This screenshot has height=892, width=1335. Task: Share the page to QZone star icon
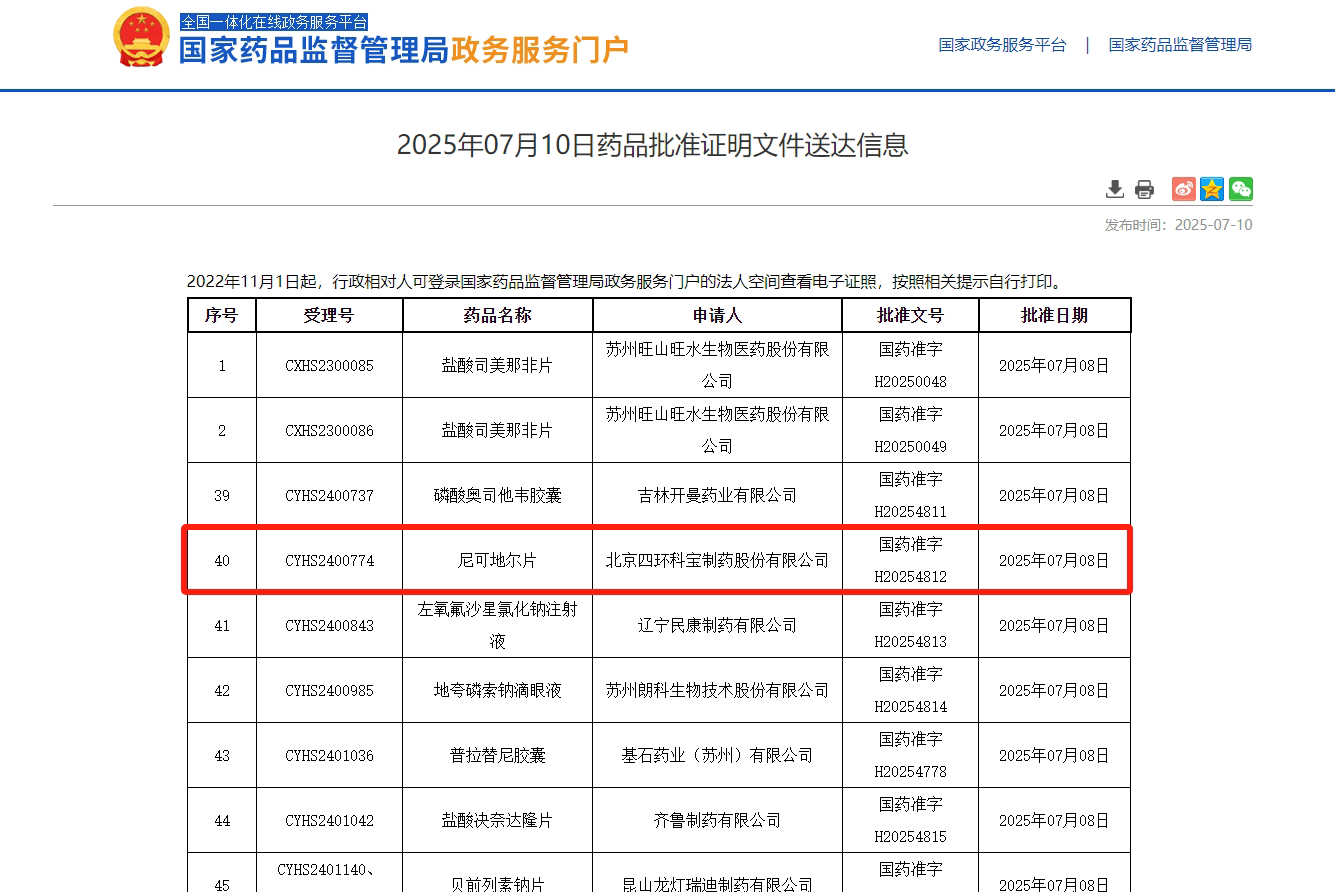pyautogui.click(x=1212, y=189)
